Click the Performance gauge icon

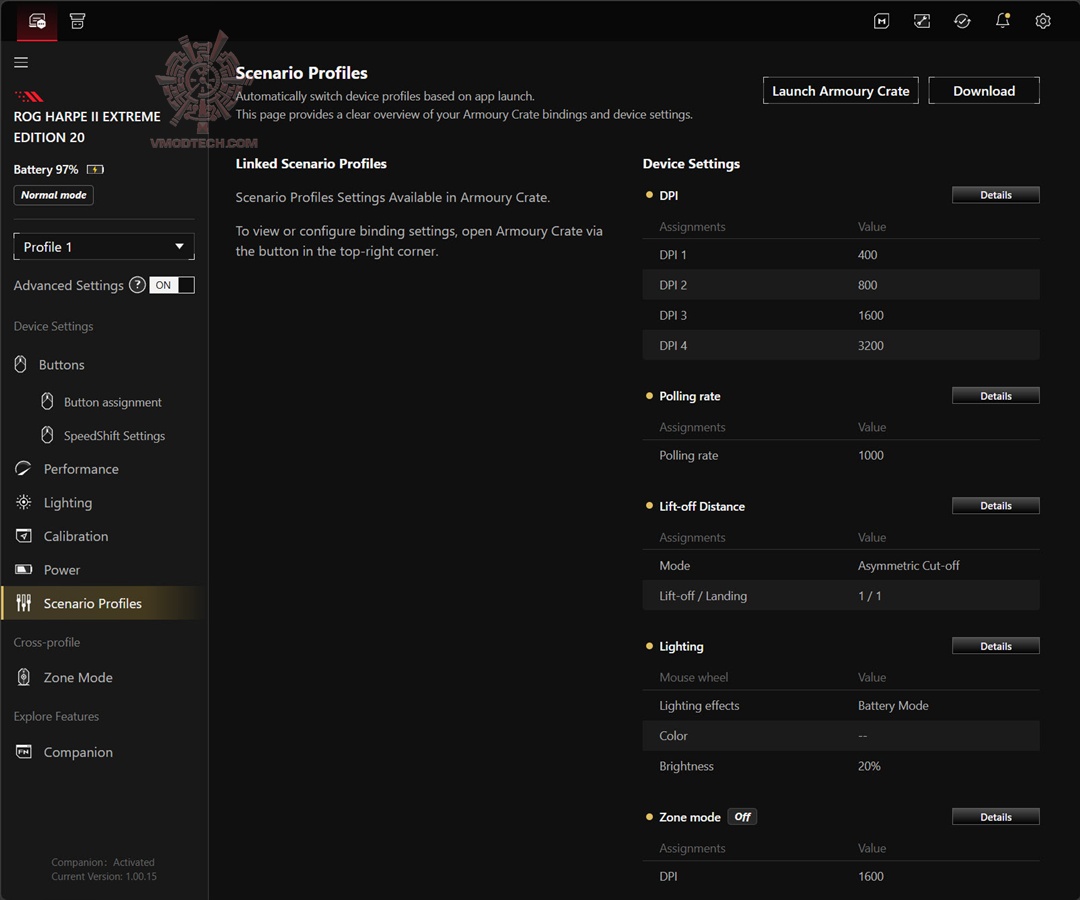tap(23, 469)
